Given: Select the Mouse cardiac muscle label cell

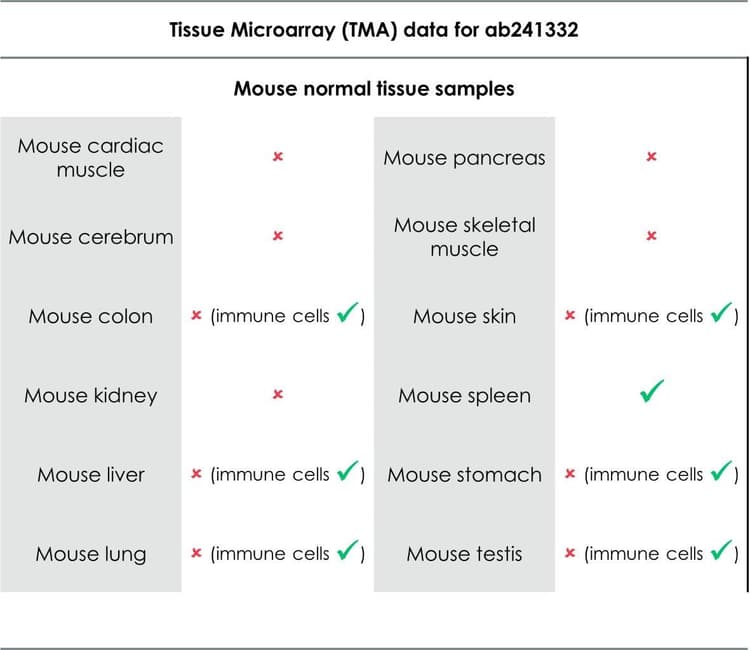Looking at the screenshot, I should pyautogui.click(x=91, y=157).
